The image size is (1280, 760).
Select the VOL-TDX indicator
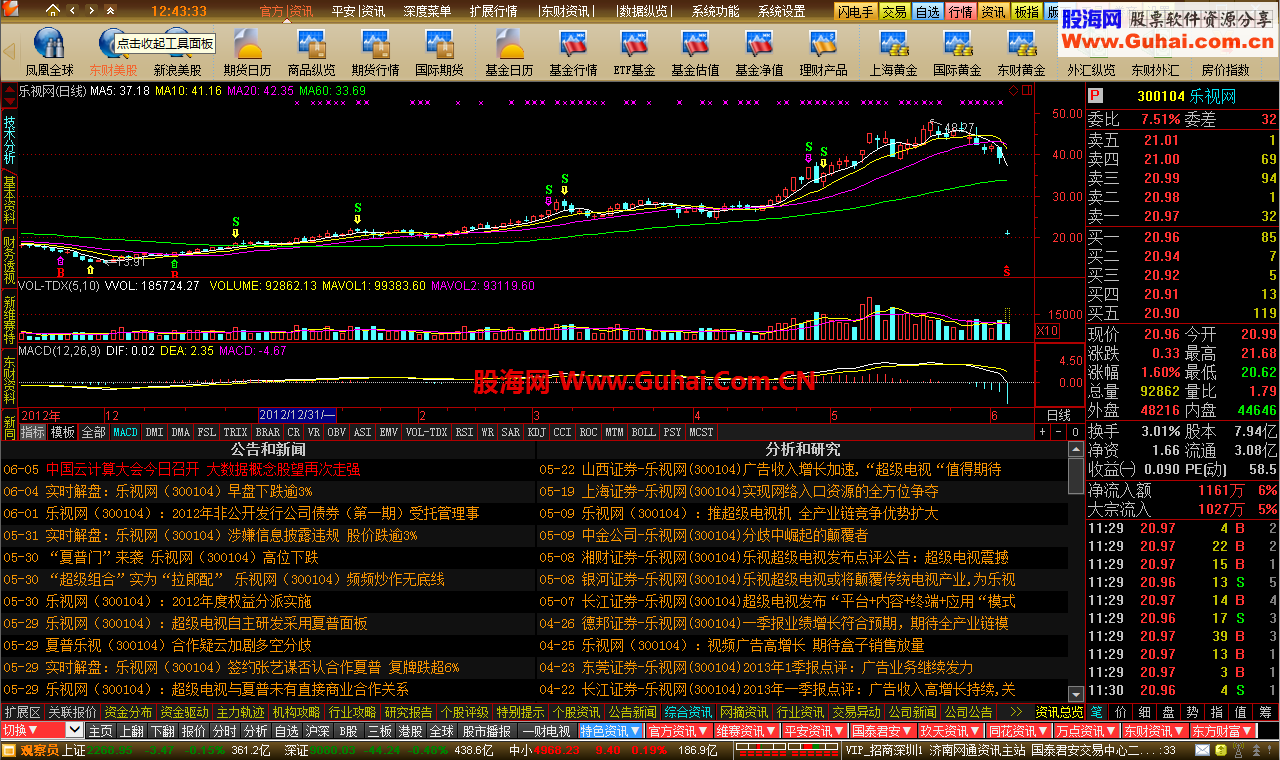(427, 432)
